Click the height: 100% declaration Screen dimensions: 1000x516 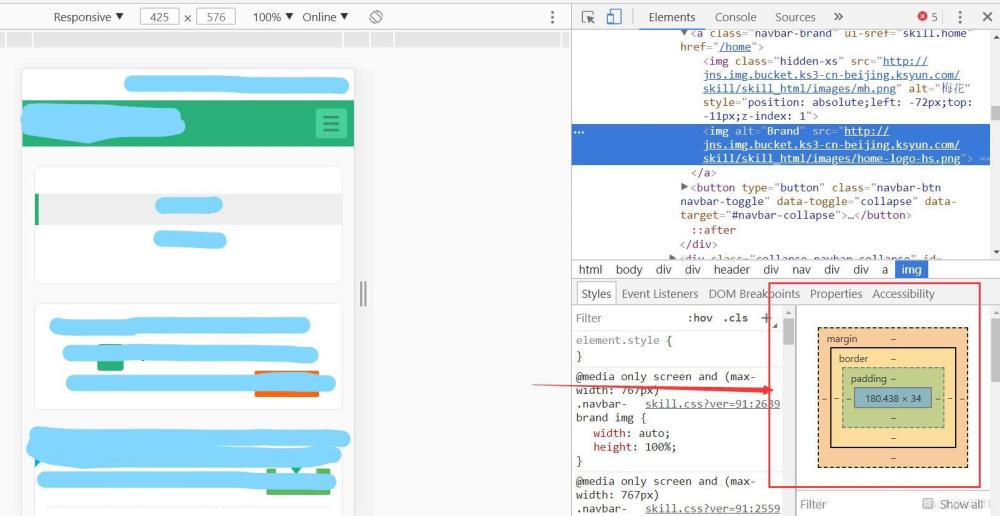[635, 447]
